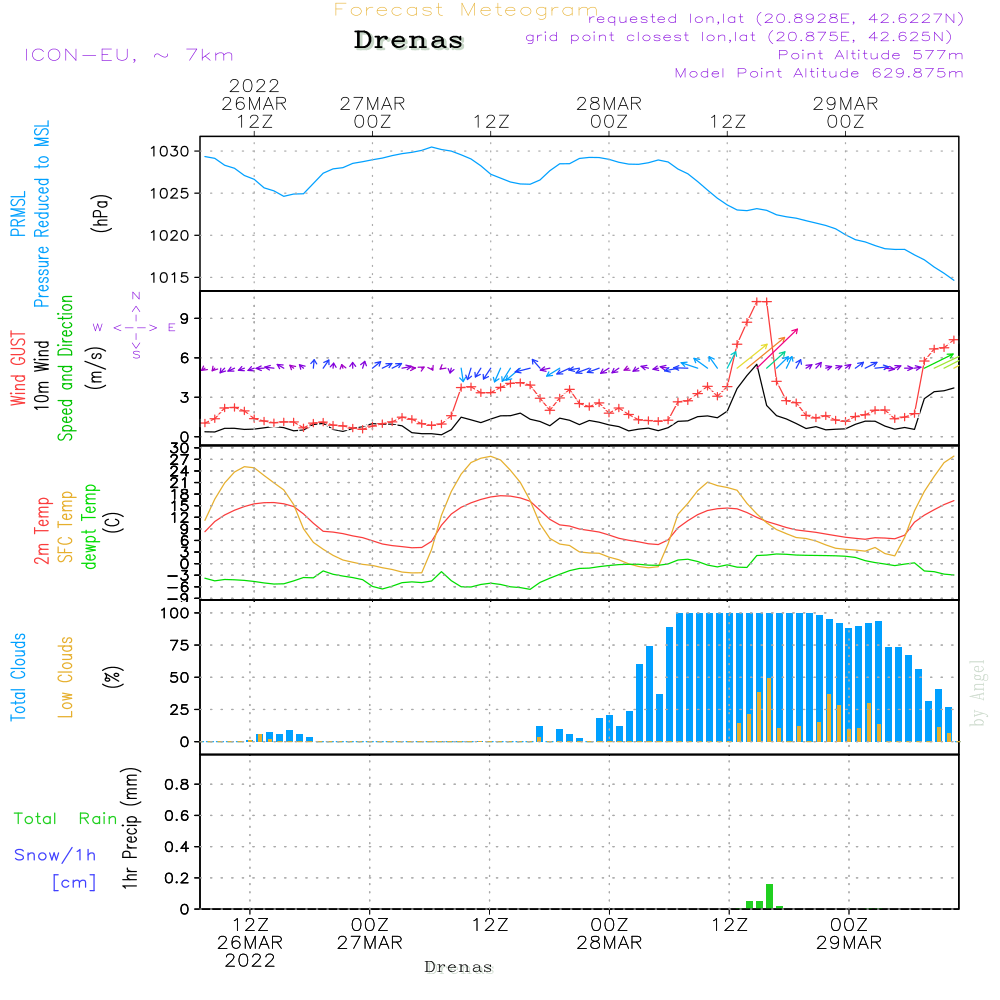Click the '(%)' cloud unit label
1000x1000 pixels.
click(x=113, y=677)
